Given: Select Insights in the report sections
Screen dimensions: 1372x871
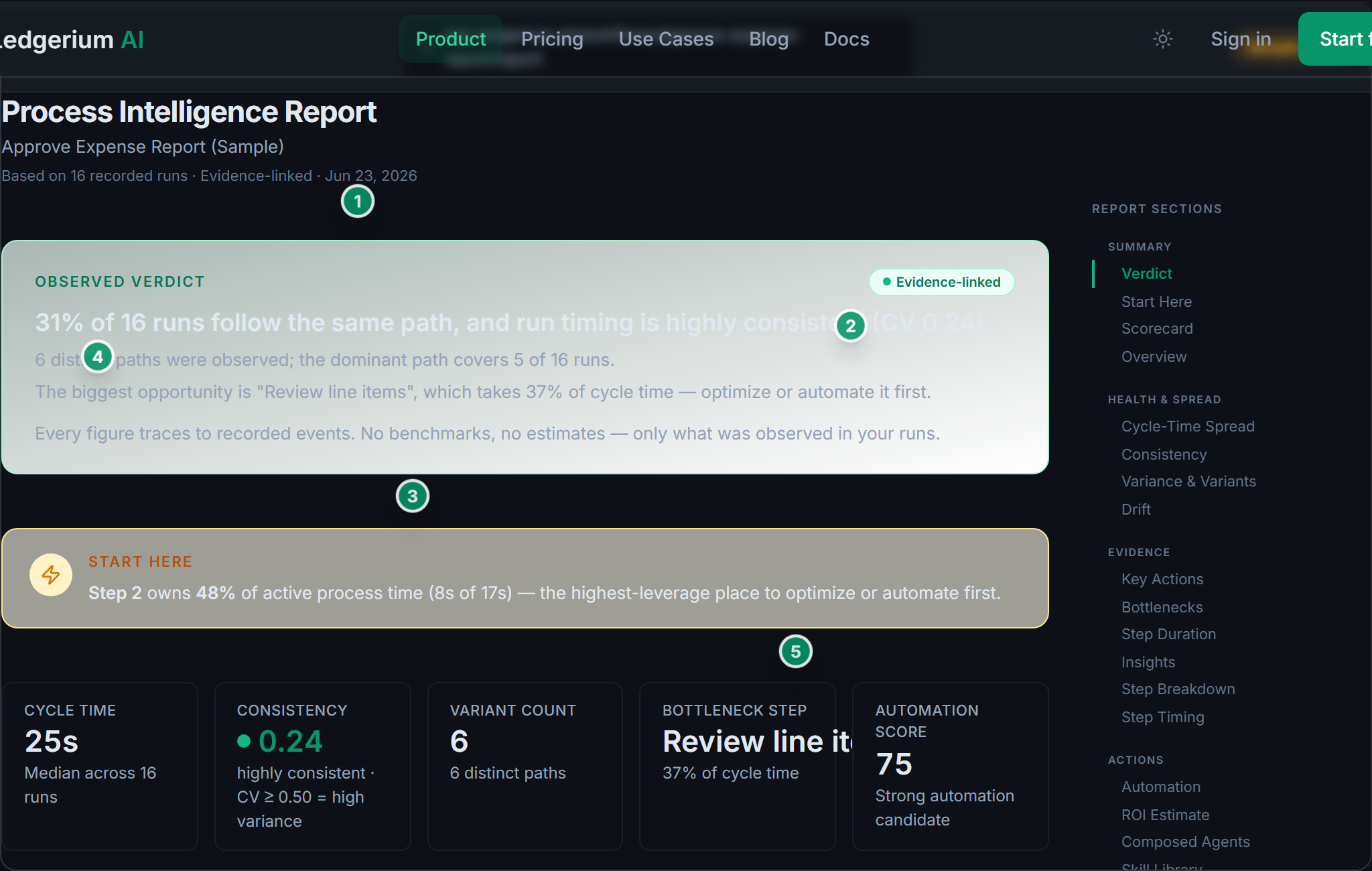Looking at the screenshot, I should point(1148,662).
